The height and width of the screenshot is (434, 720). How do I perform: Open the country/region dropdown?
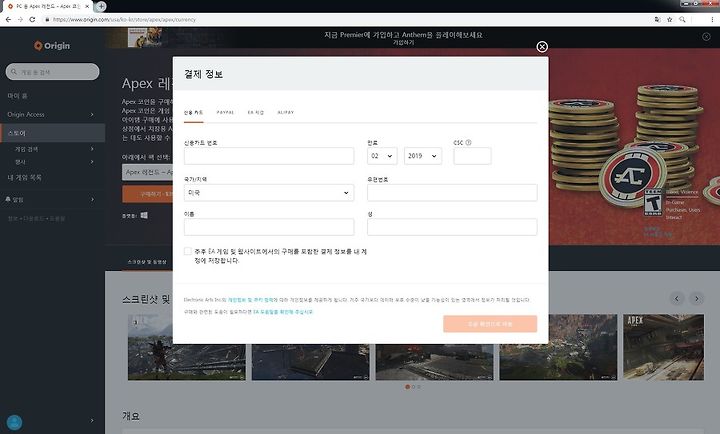269,193
